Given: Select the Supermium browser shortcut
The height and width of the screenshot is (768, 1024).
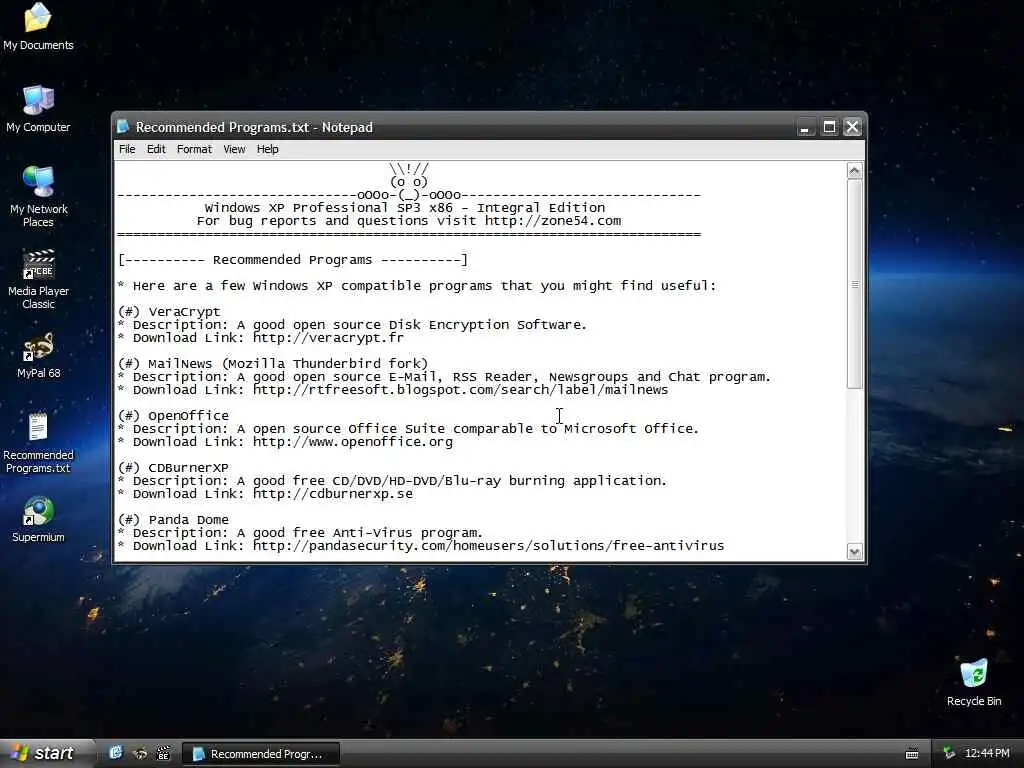Looking at the screenshot, I should pos(38,520).
